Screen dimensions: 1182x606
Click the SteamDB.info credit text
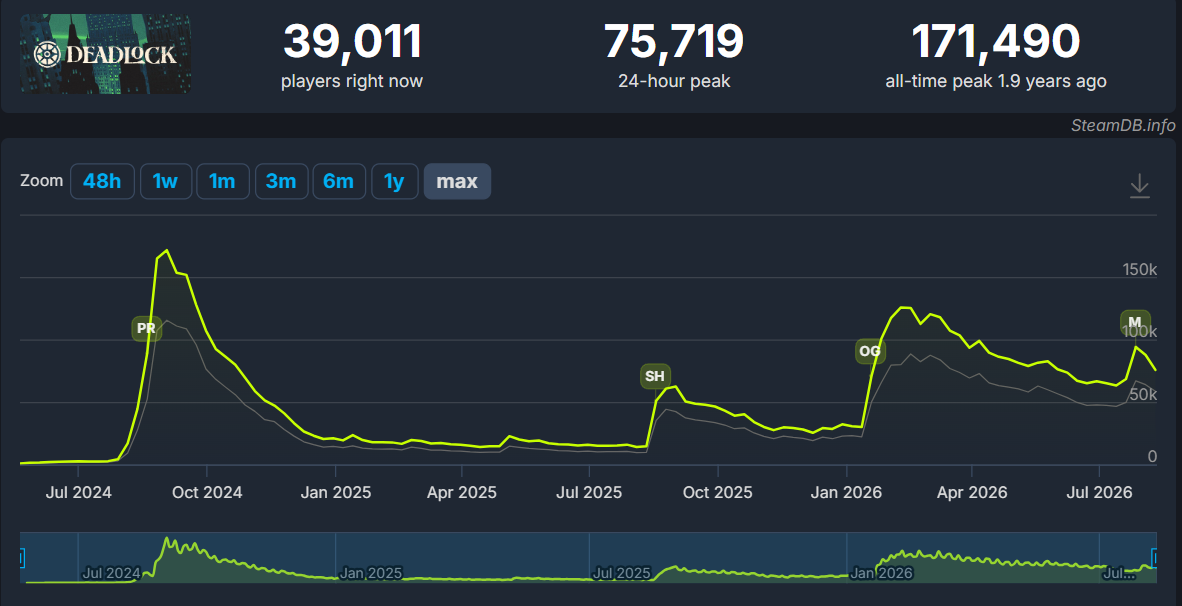[x=1122, y=125]
